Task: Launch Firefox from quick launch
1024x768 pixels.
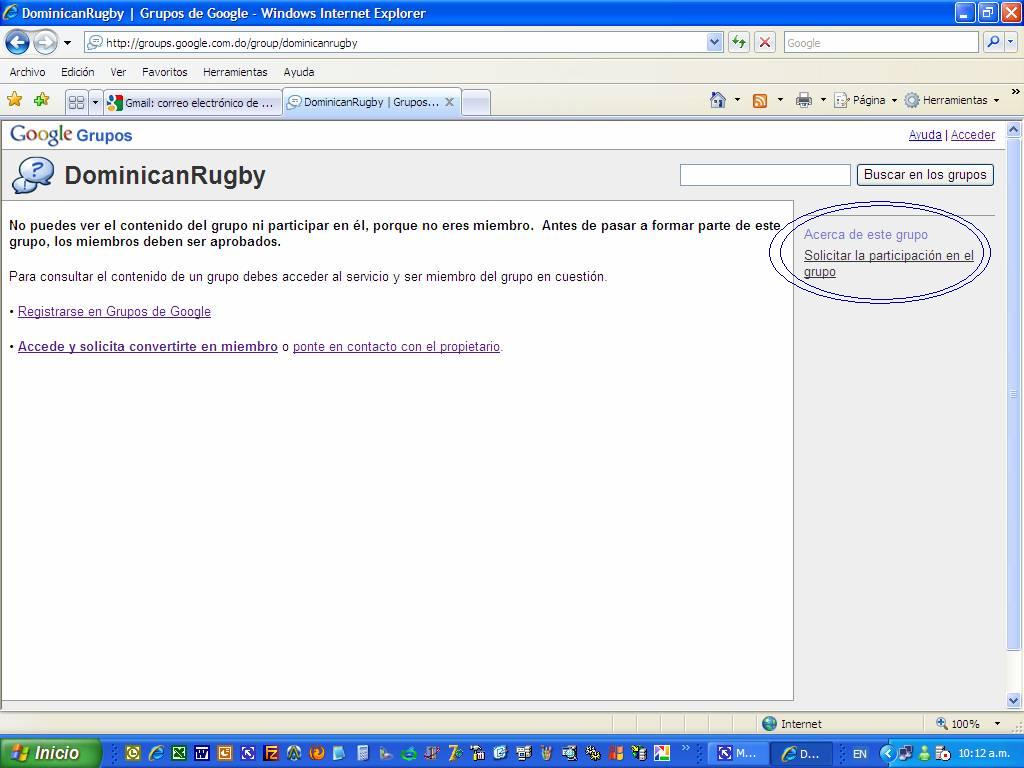Action: tap(317, 753)
